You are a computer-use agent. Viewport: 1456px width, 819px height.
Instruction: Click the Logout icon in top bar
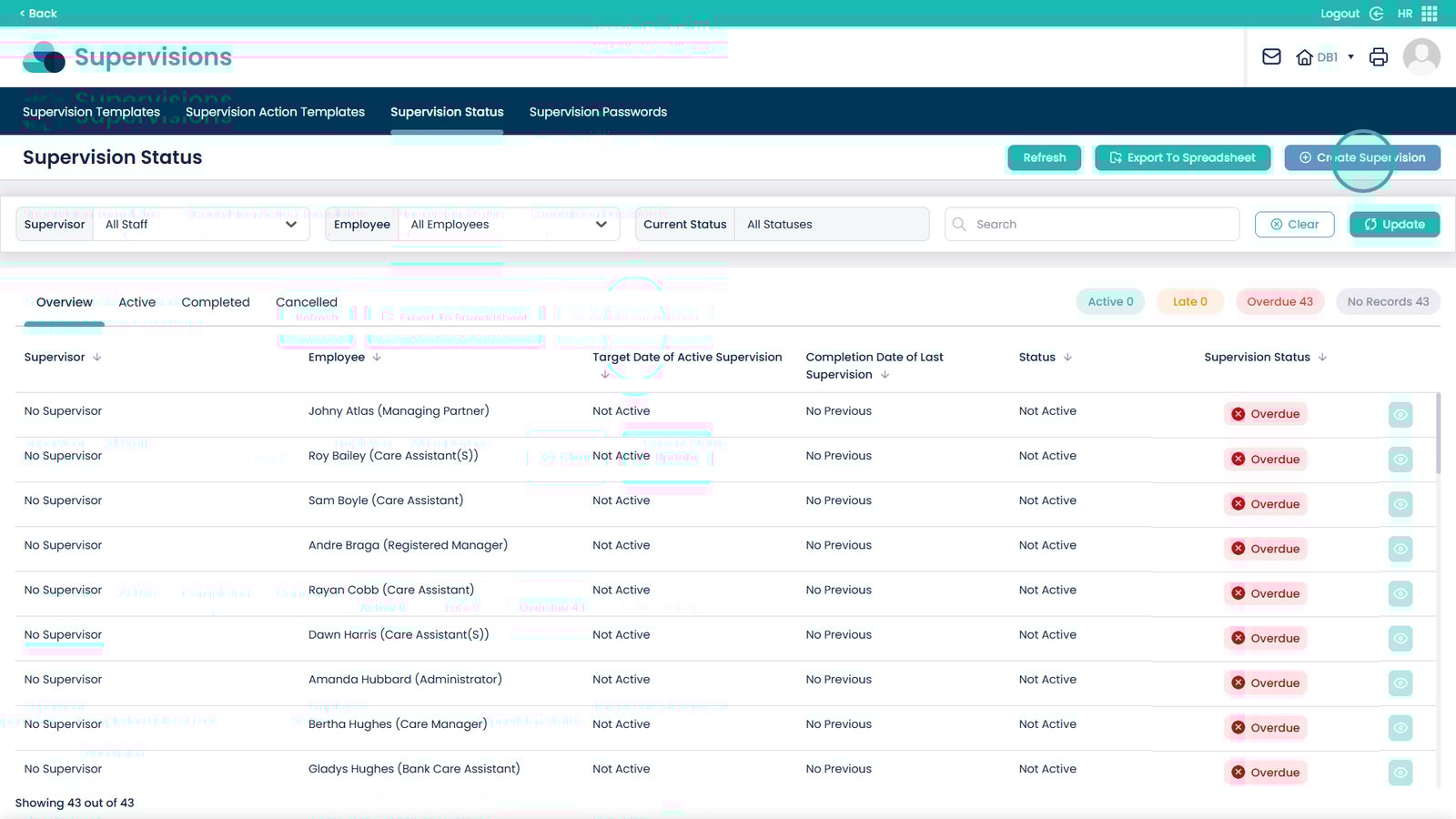click(1376, 14)
